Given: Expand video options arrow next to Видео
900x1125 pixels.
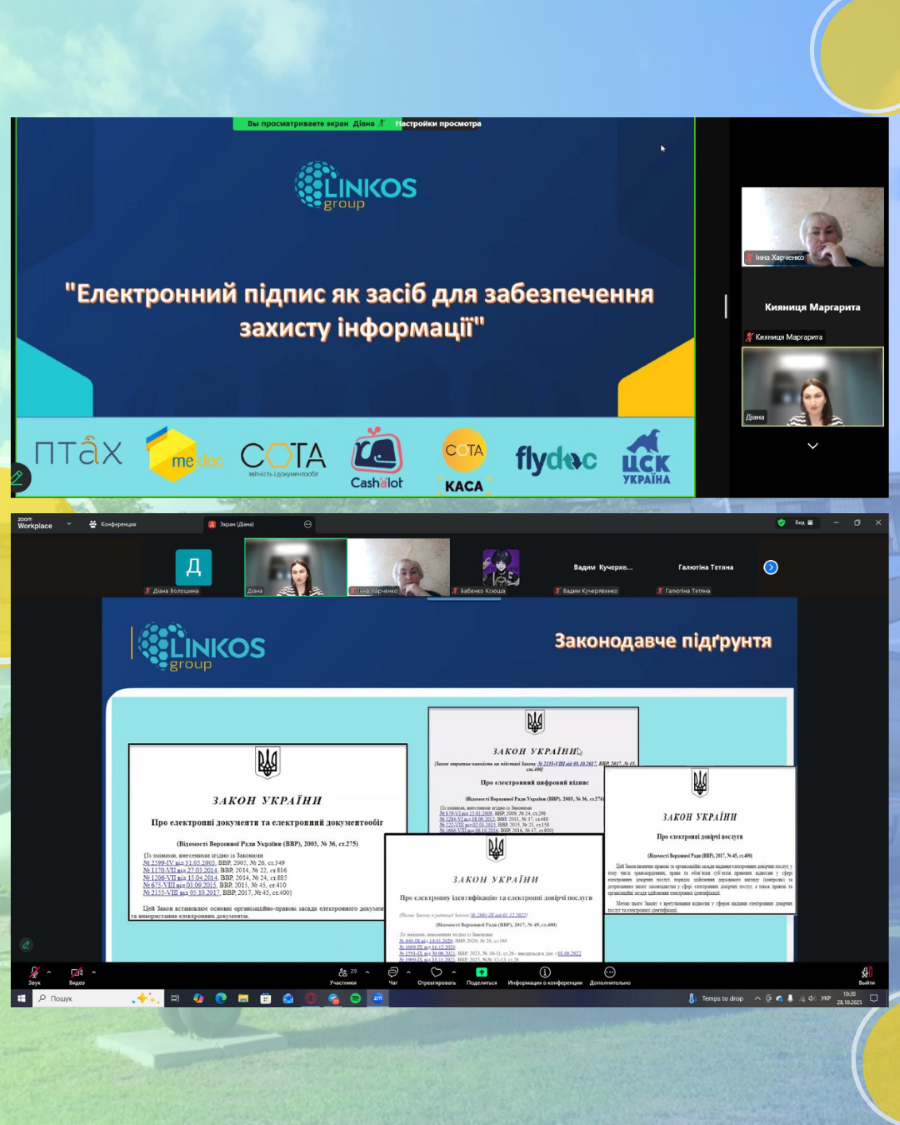Looking at the screenshot, I should pos(94,971).
